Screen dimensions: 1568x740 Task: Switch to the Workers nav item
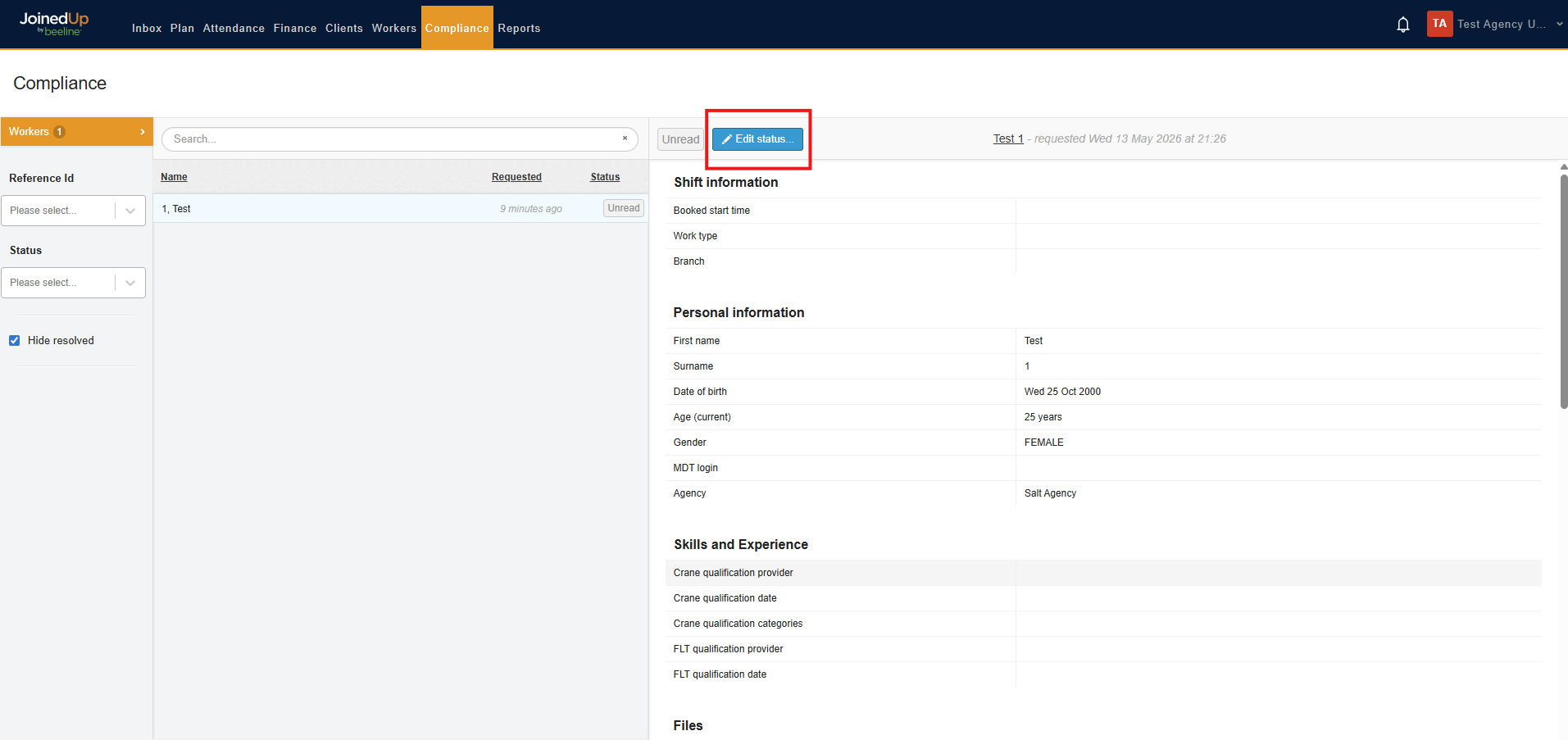(394, 28)
